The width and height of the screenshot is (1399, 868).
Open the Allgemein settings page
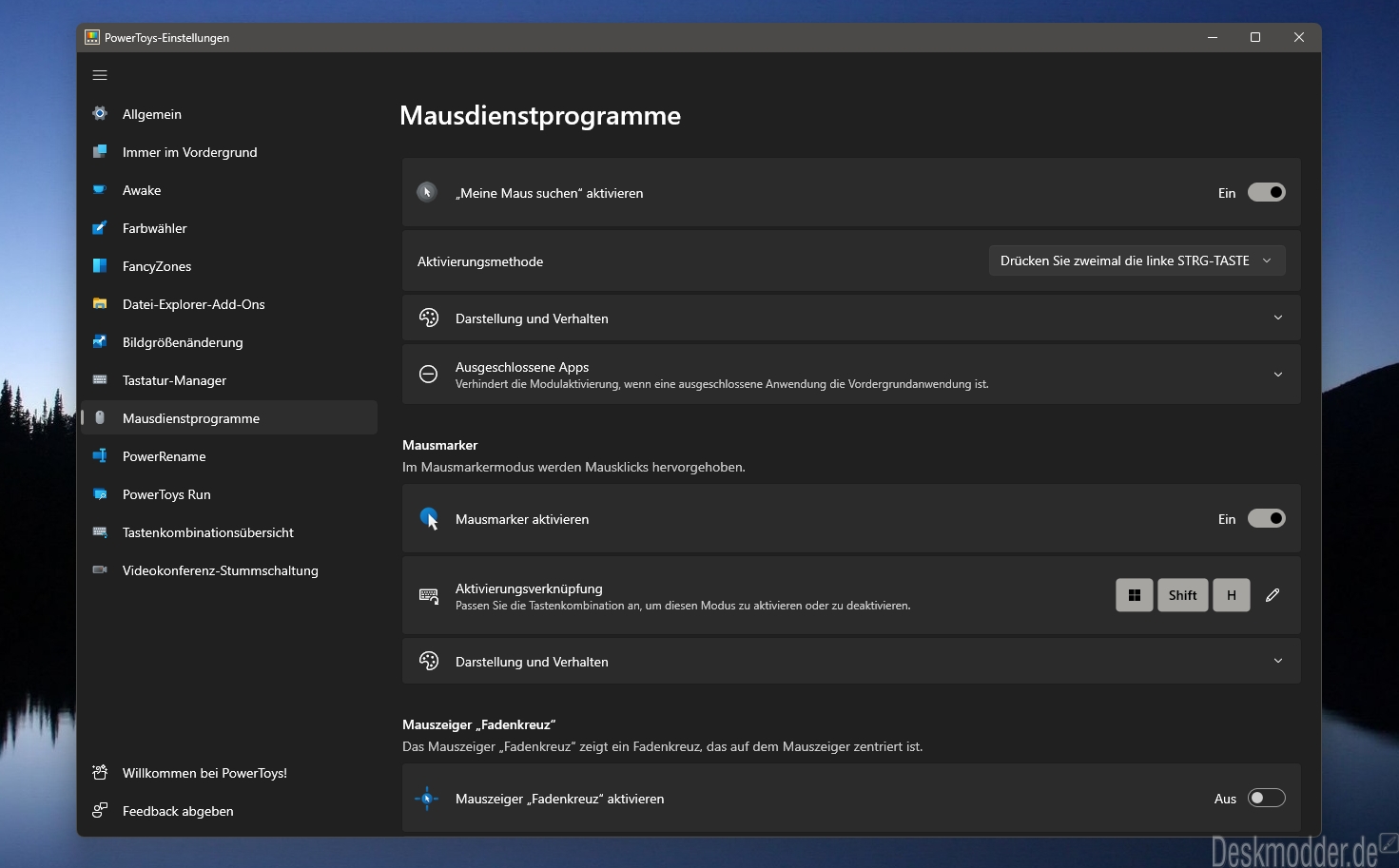(x=229, y=114)
